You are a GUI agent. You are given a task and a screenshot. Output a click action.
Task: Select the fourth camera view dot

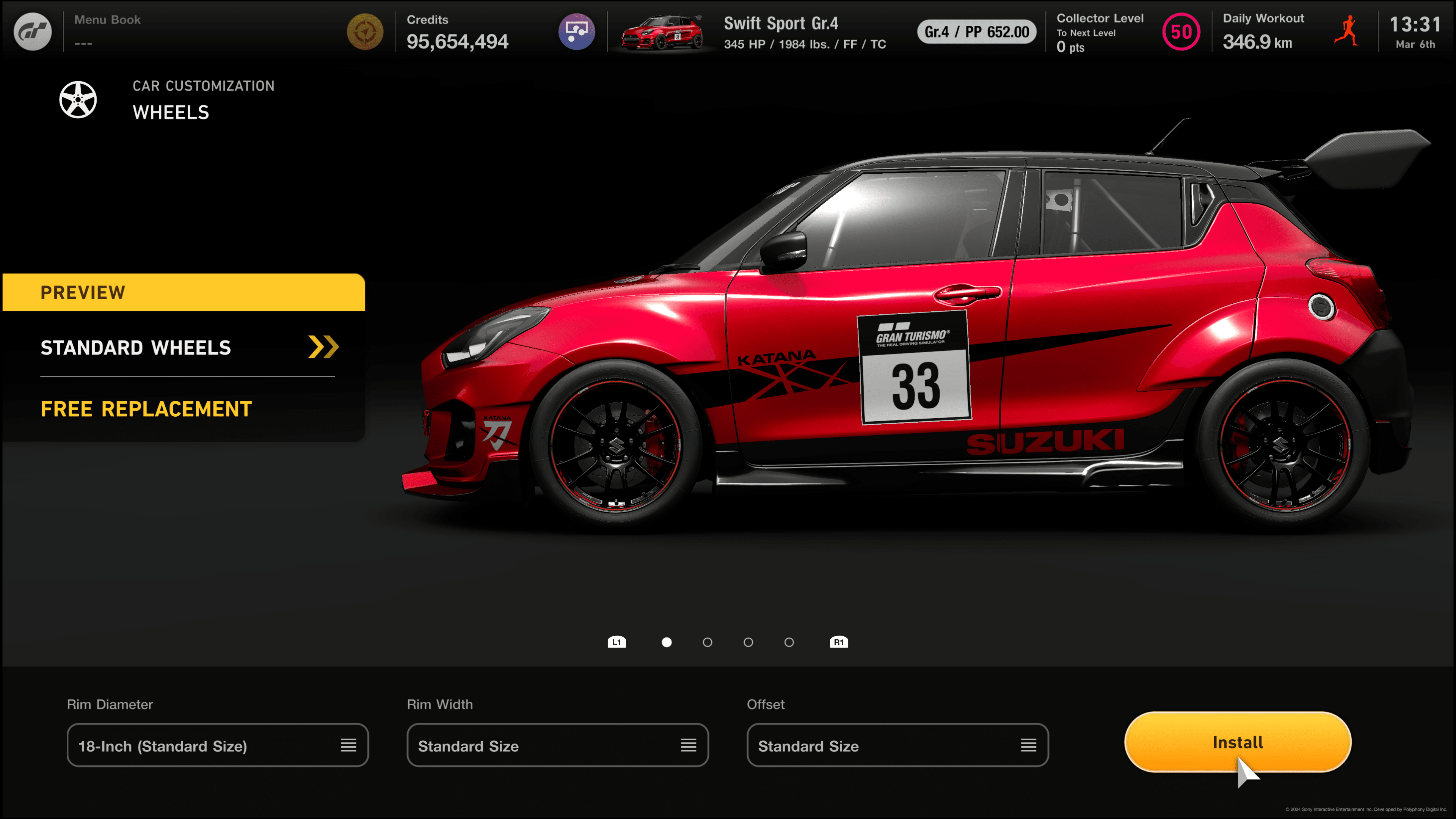(789, 642)
